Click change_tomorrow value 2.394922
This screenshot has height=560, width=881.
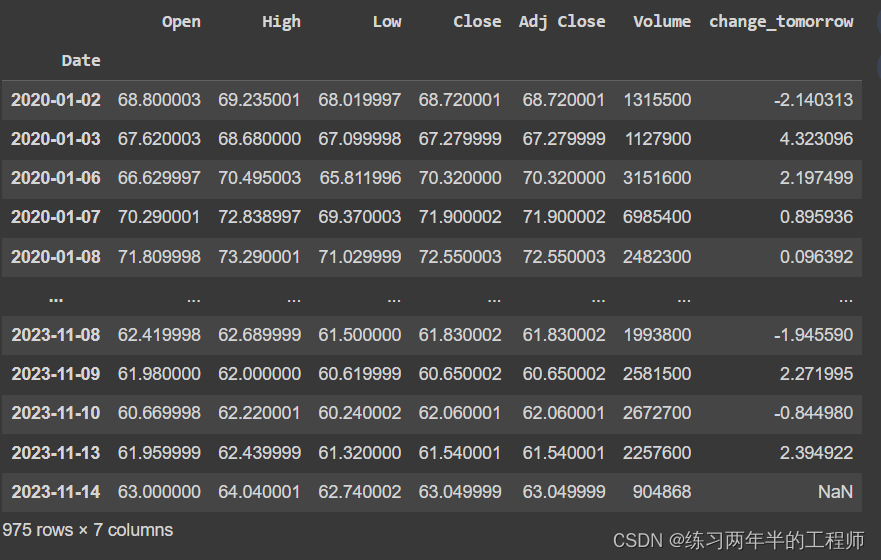816,453
